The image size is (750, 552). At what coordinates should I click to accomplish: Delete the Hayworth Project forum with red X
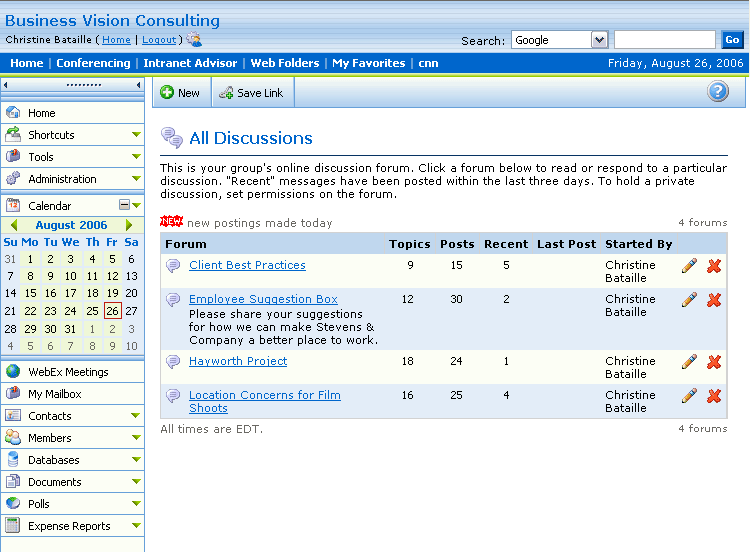tap(714, 362)
